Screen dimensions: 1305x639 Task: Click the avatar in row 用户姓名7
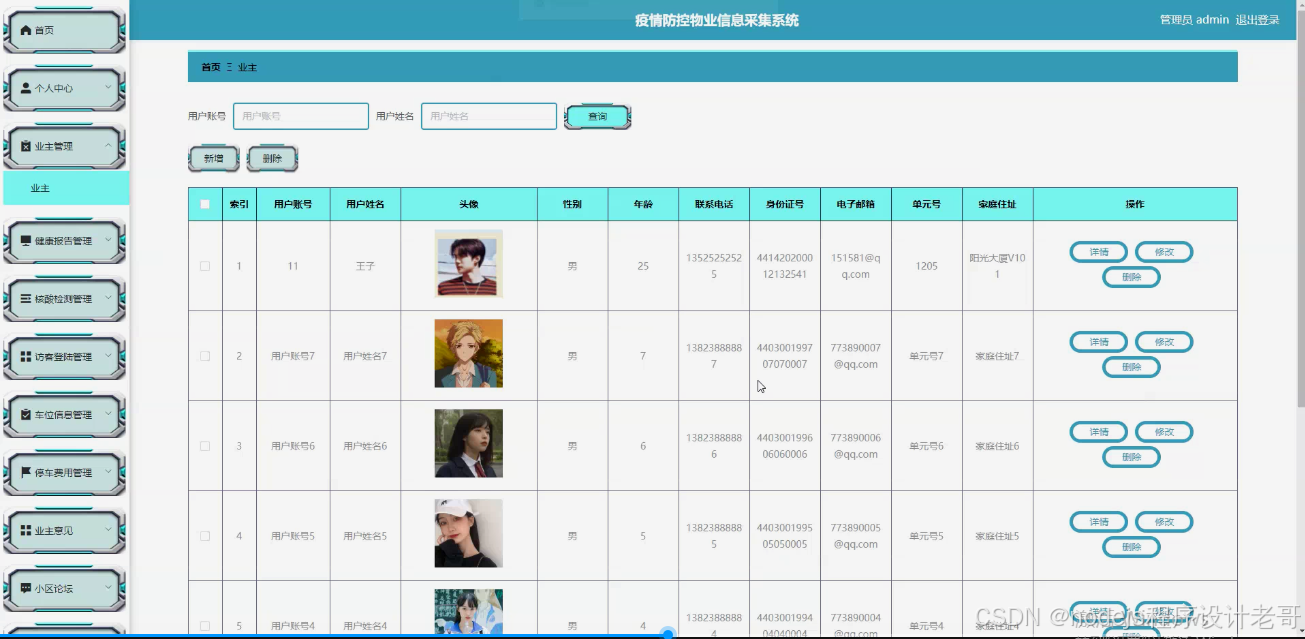click(x=469, y=354)
